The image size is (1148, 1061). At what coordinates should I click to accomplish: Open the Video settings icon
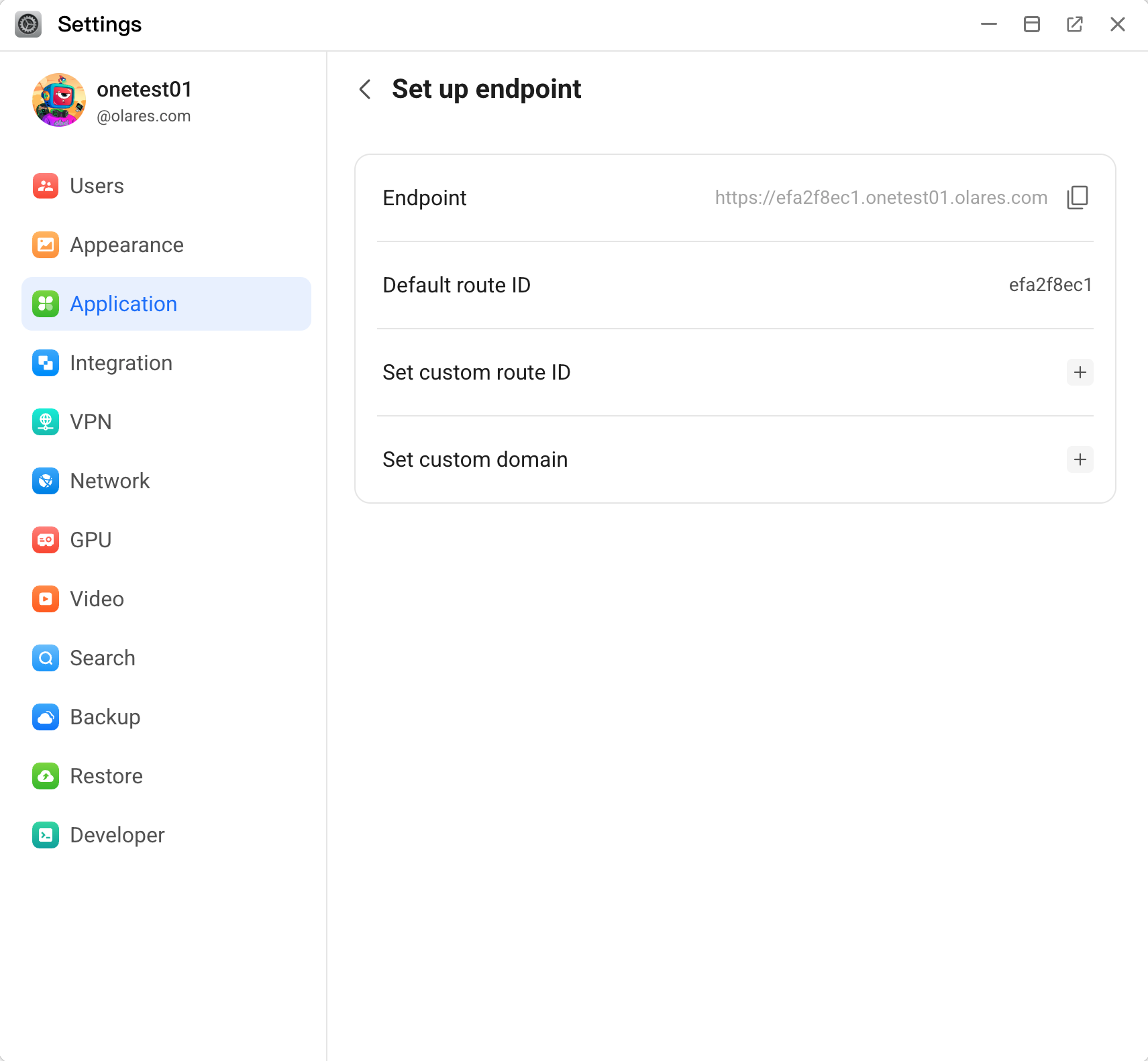[44, 599]
